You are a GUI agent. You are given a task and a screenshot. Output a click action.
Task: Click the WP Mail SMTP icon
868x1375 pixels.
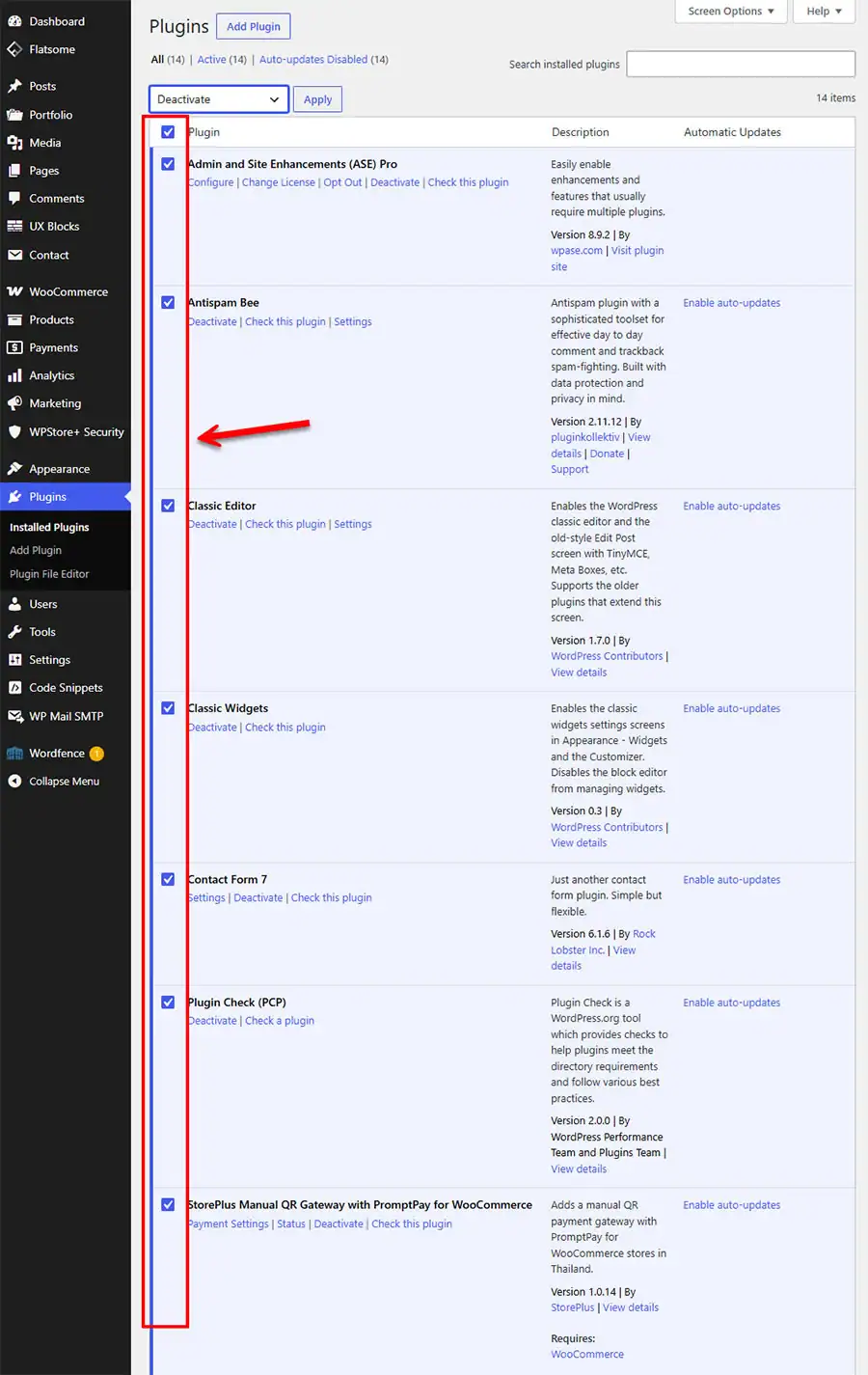coord(14,716)
